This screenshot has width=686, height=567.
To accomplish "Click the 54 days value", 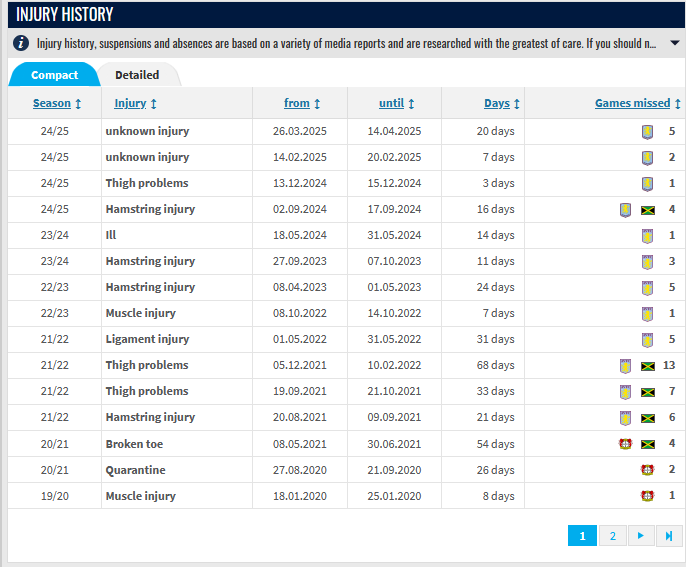I will coord(495,444).
